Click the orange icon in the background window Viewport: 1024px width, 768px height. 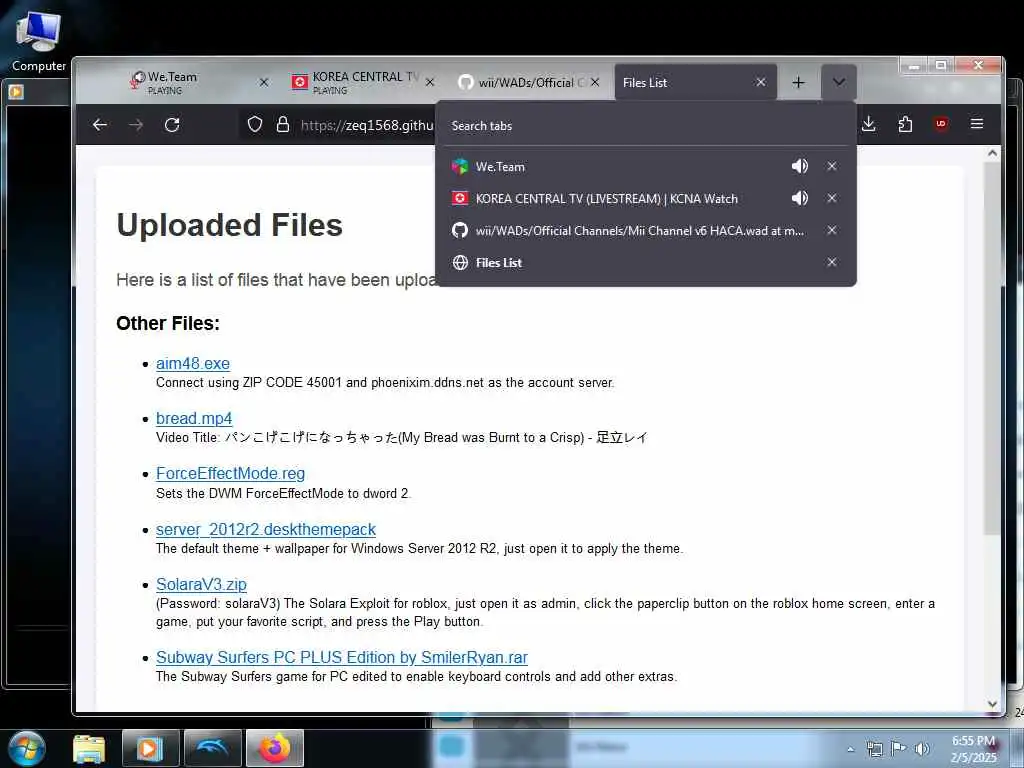tap(16, 92)
